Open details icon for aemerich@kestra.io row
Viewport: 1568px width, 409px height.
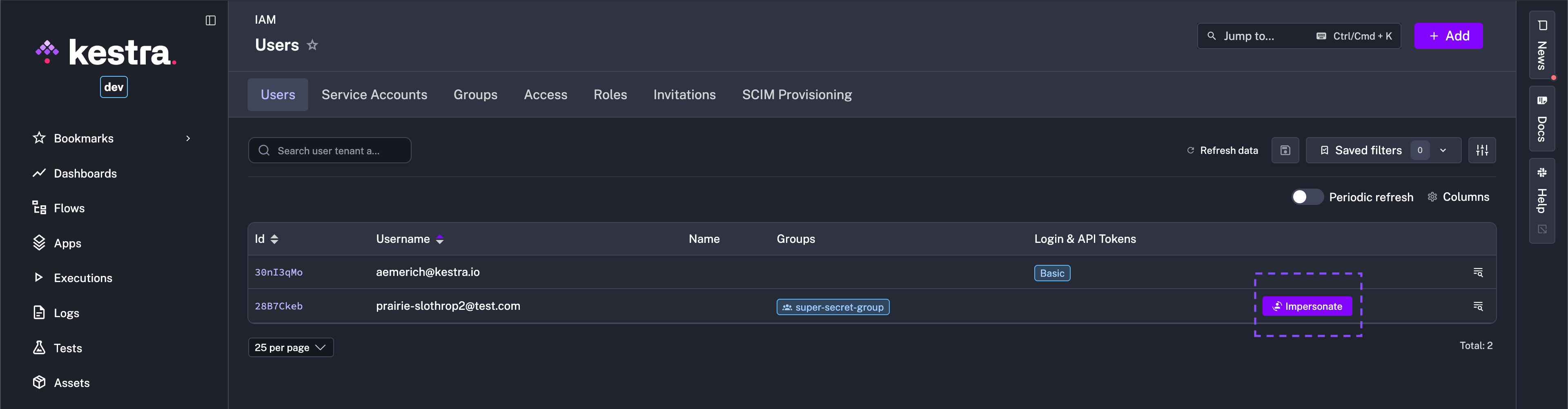(1477, 272)
